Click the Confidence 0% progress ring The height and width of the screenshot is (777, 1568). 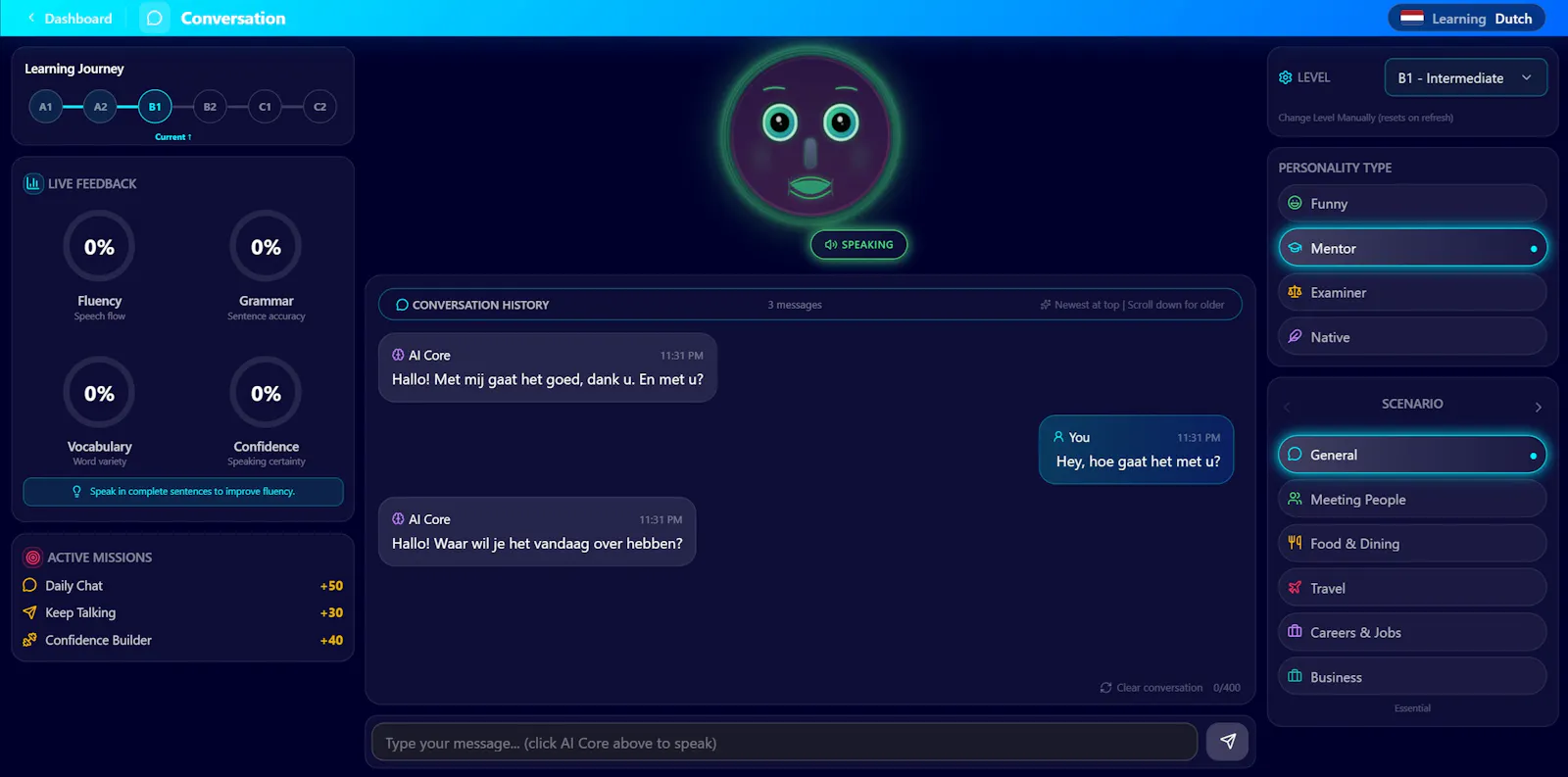pyautogui.click(x=266, y=393)
